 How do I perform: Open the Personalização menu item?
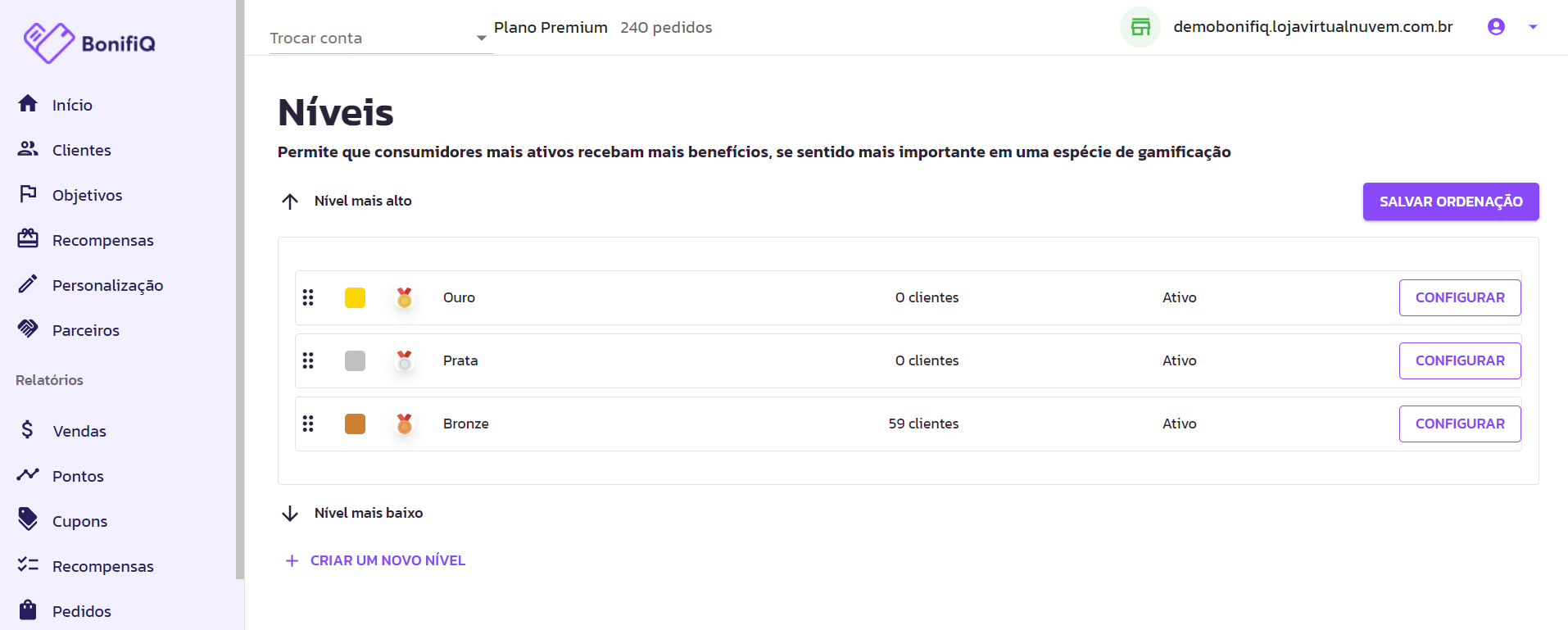107,285
